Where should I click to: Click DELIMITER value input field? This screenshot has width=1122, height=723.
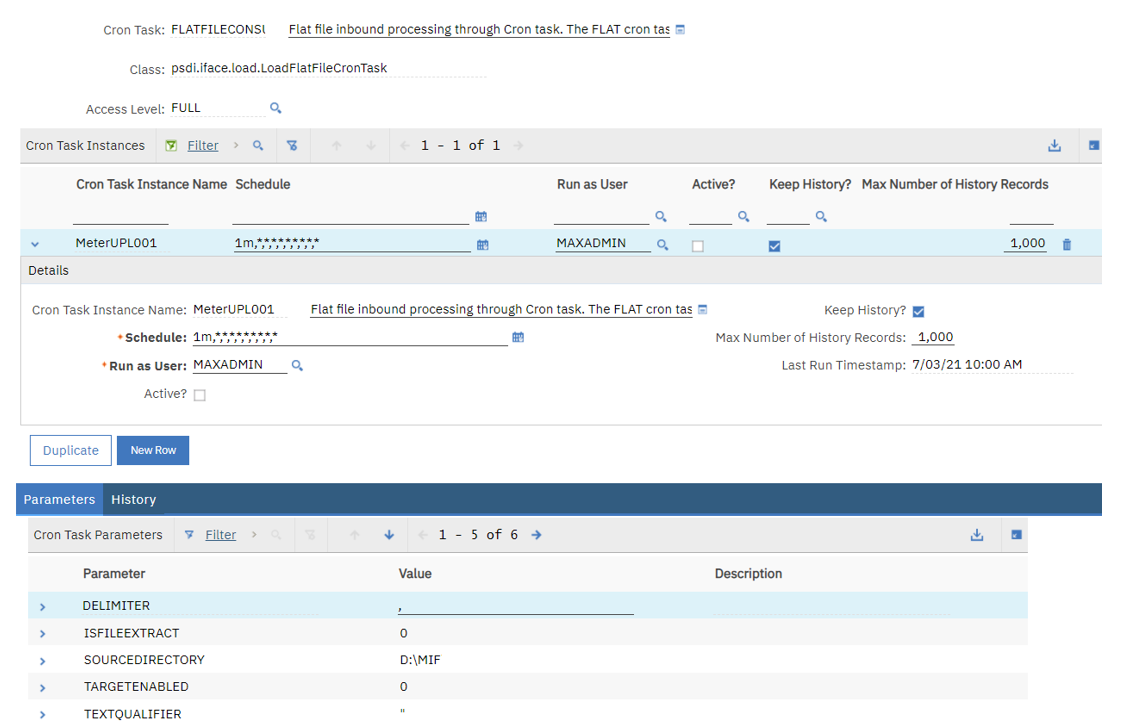pyautogui.click(x=516, y=606)
